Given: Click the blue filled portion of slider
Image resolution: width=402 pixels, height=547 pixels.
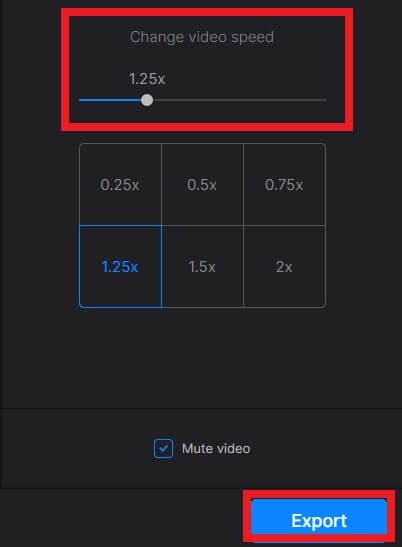Looking at the screenshot, I should pyautogui.click(x=110, y=100).
